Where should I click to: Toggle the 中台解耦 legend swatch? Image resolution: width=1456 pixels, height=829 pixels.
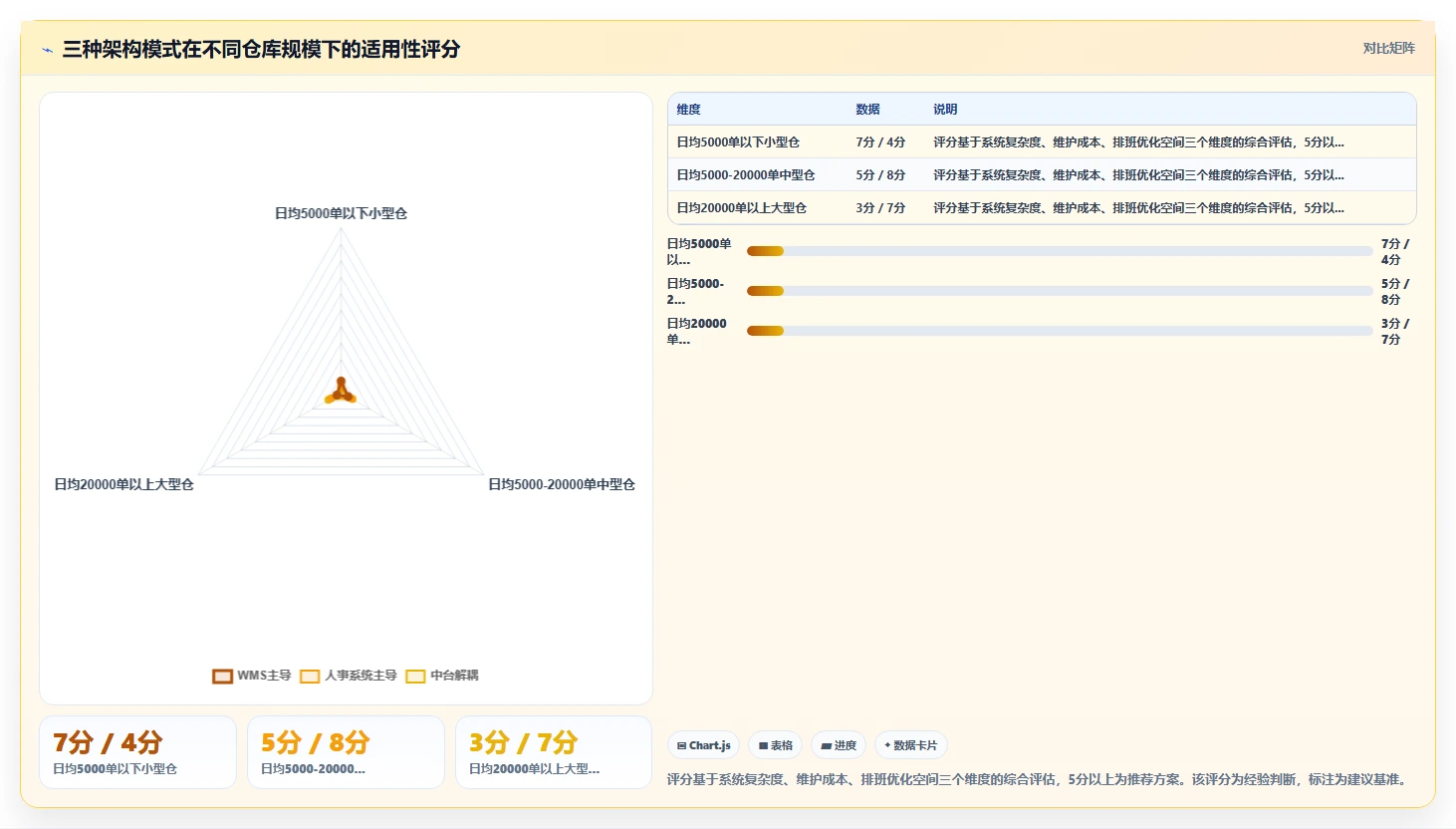coord(415,677)
